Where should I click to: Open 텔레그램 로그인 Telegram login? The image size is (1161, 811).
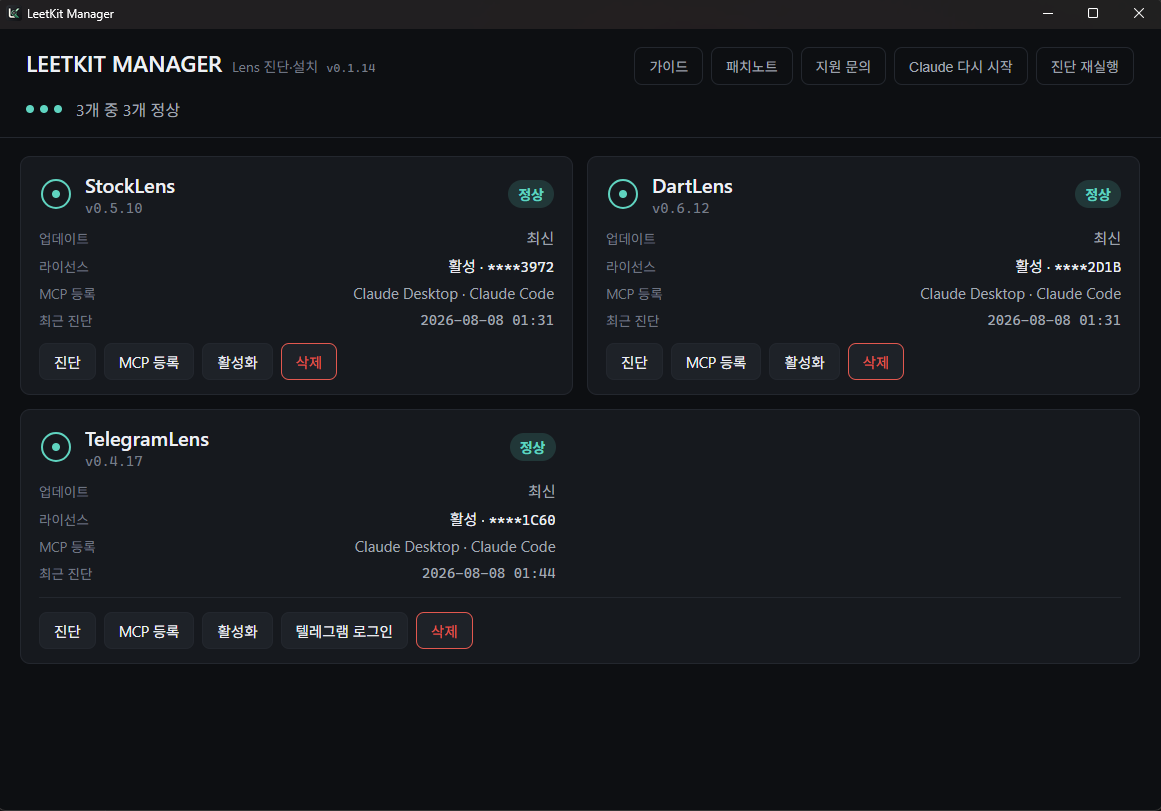344,631
